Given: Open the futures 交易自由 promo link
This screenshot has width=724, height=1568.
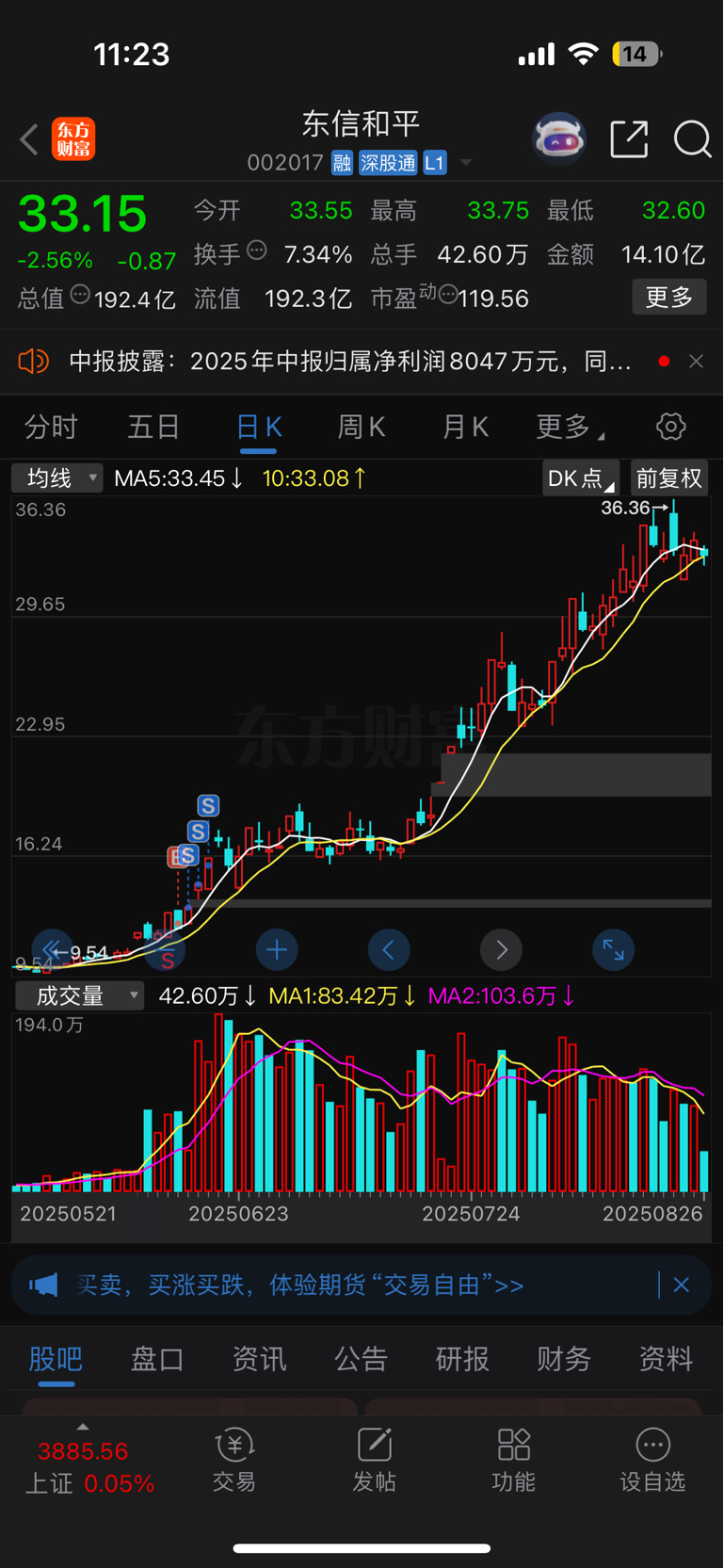Looking at the screenshot, I should coord(300,1285).
